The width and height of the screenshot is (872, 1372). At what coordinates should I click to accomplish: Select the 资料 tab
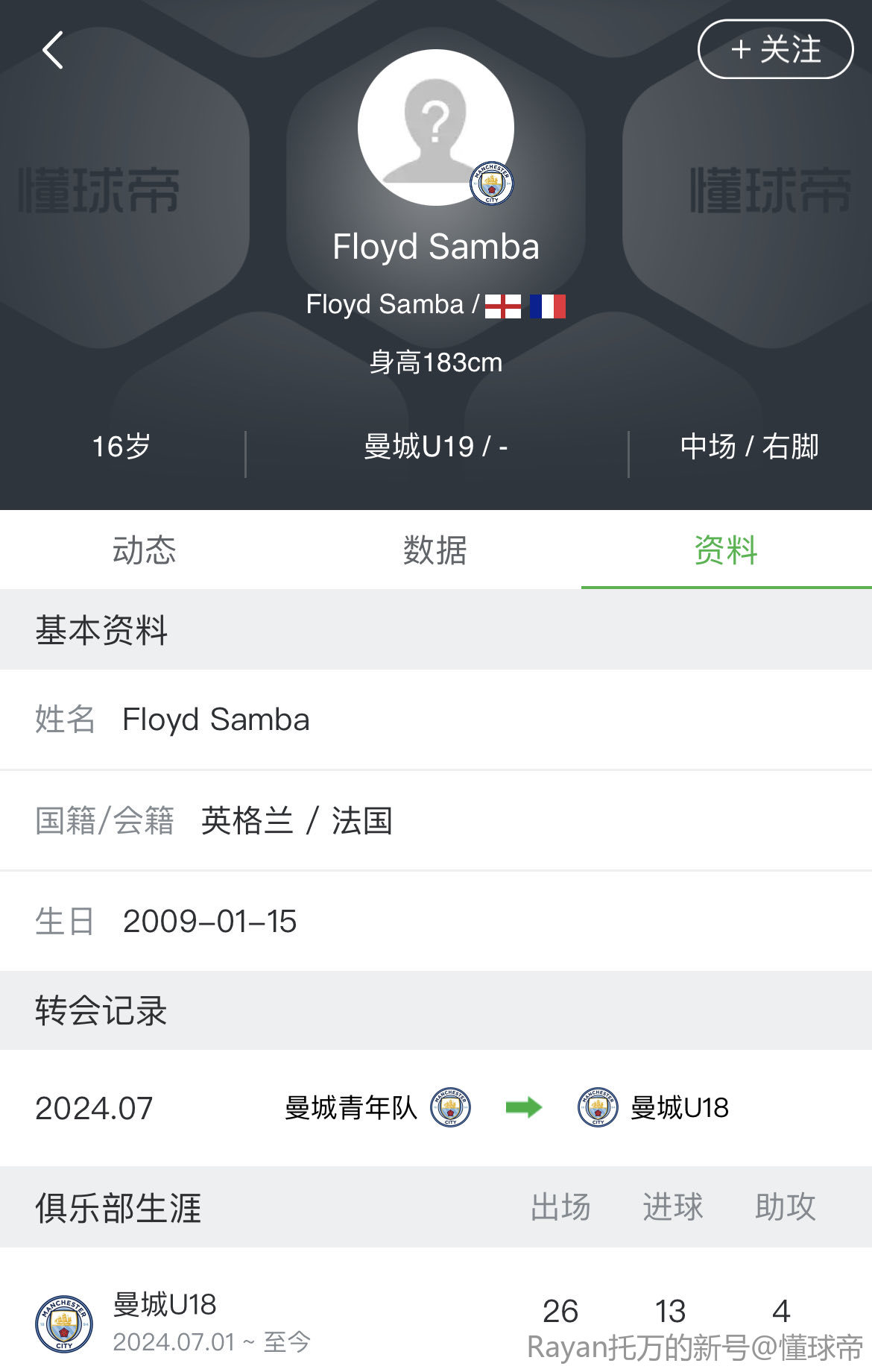pyautogui.click(x=726, y=550)
